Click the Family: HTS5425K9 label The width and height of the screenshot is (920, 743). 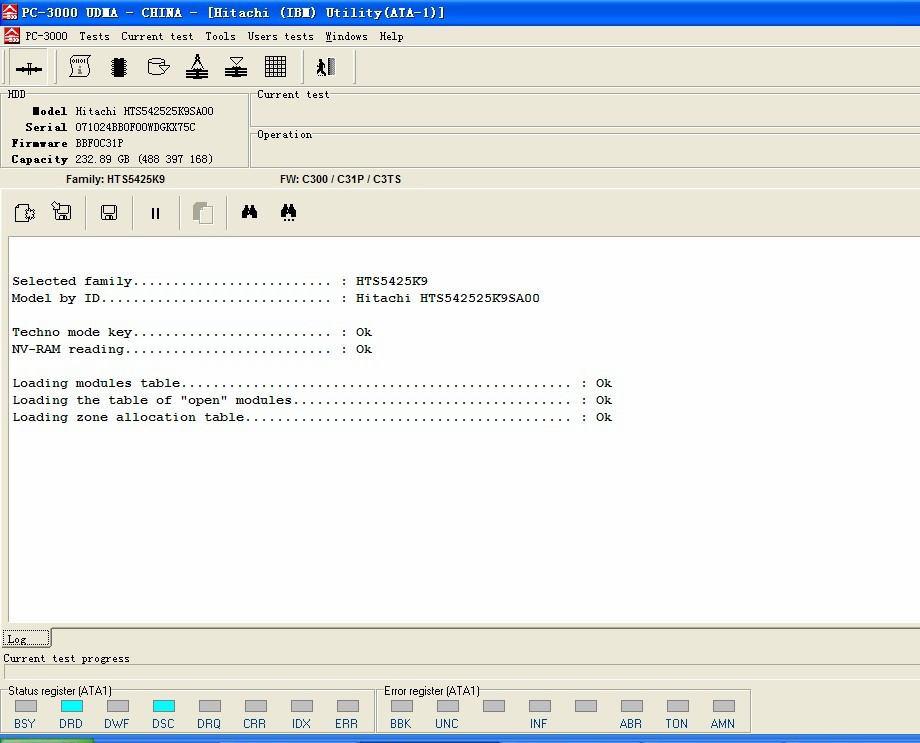(x=115, y=179)
